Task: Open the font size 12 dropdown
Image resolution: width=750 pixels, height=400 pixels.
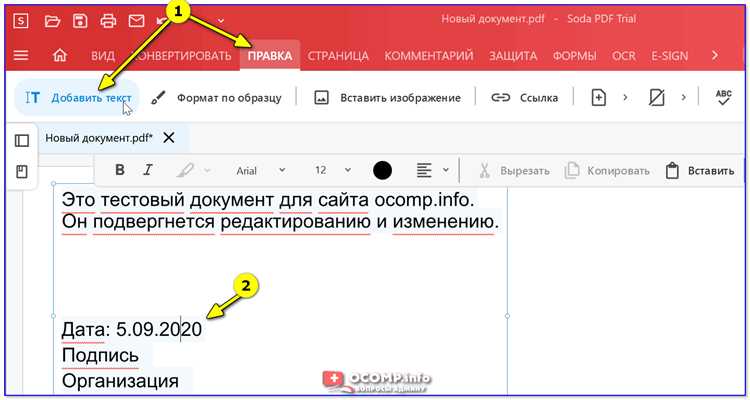Action: (x=333, y=170)
